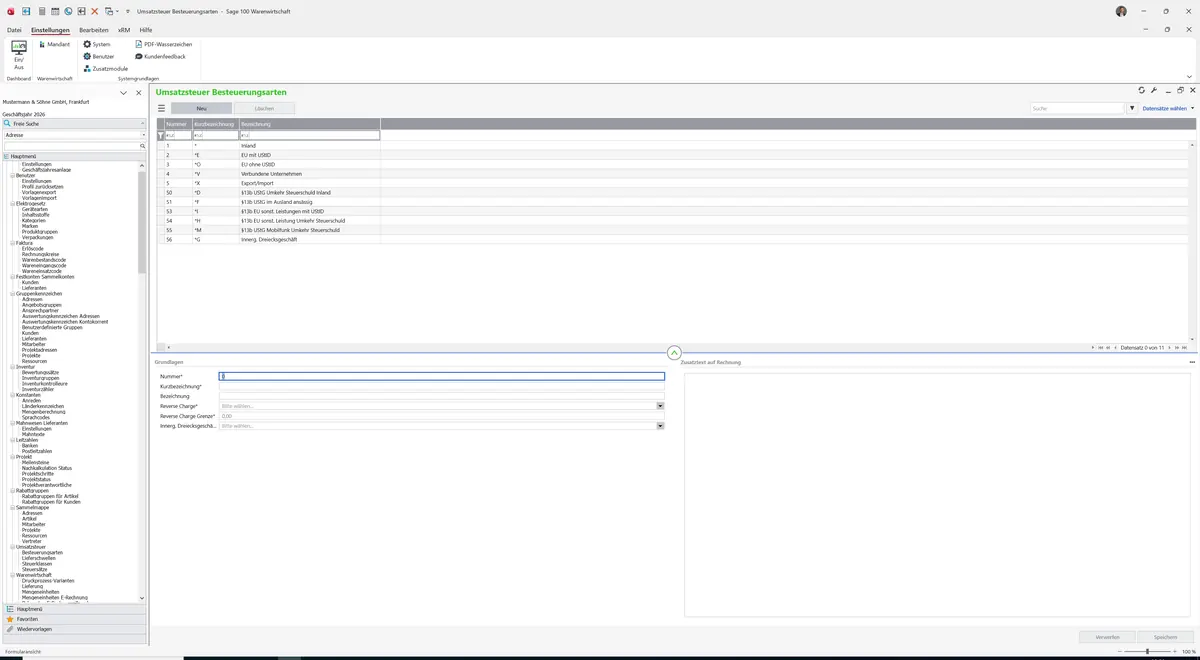Open the Innerg. Dreiecksgeschäft dropdown

pyautogui.click(x=660, y=426)
